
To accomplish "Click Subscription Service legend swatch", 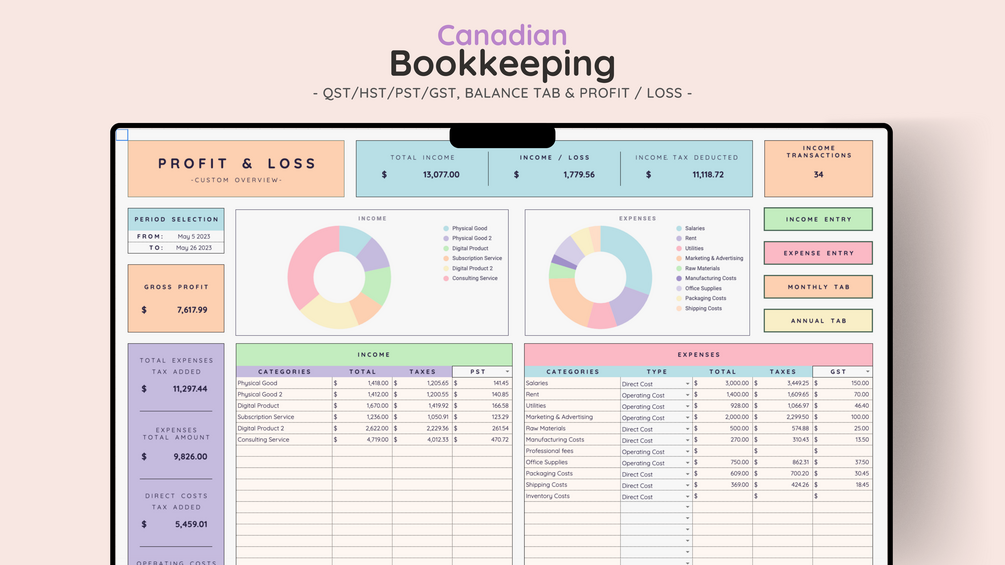I will click(446, 258).
